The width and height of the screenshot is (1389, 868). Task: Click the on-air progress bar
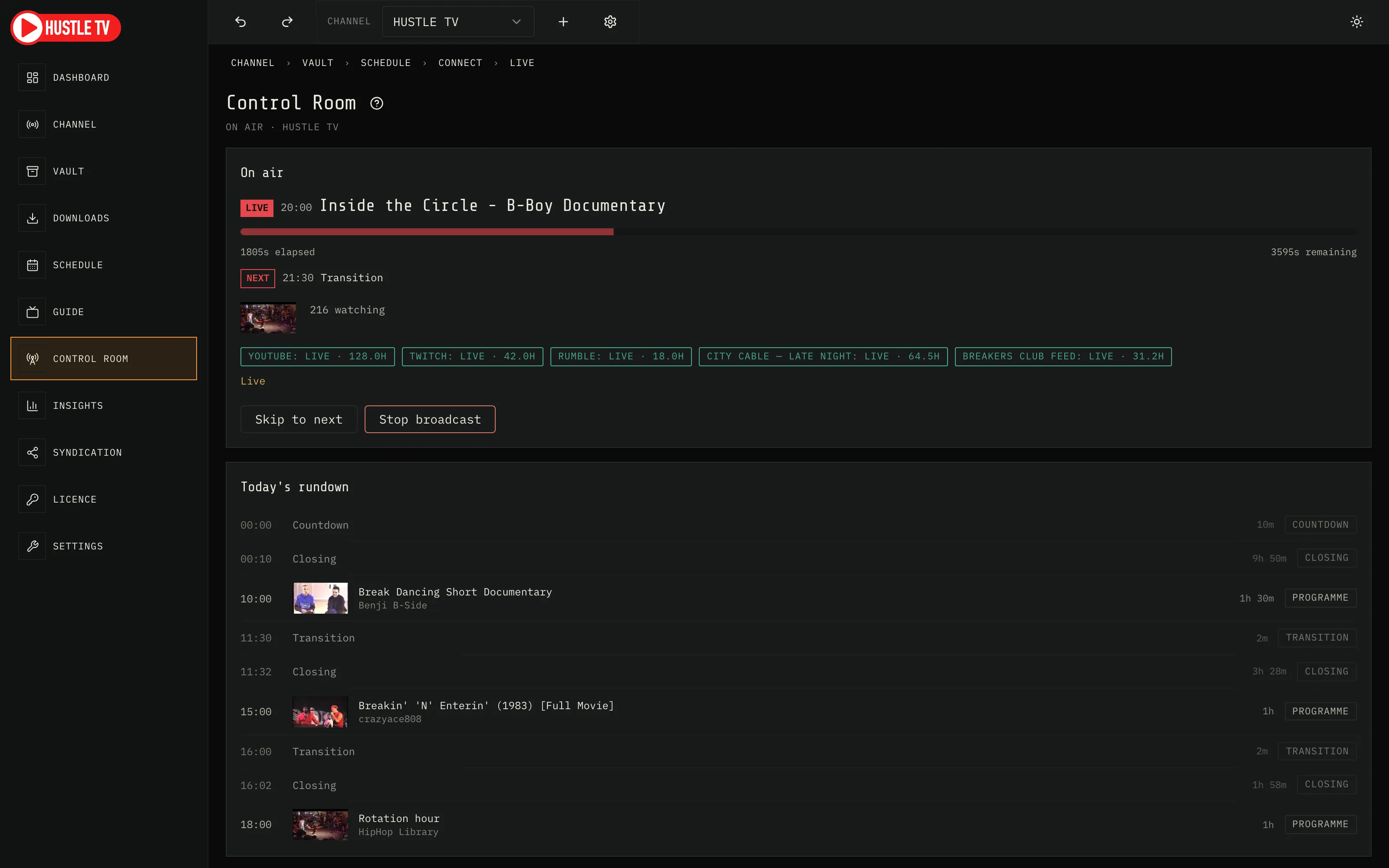click(798, 232)
